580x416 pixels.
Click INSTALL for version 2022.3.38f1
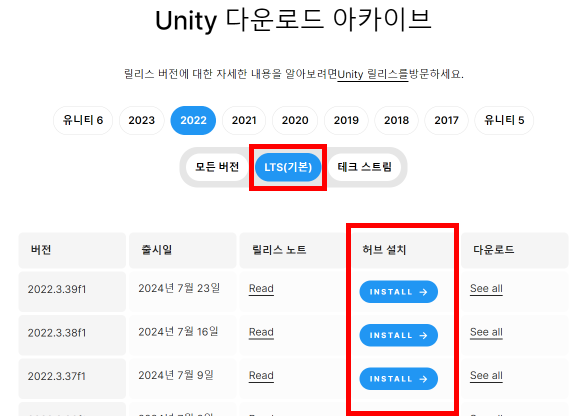(x=398, y=335)
